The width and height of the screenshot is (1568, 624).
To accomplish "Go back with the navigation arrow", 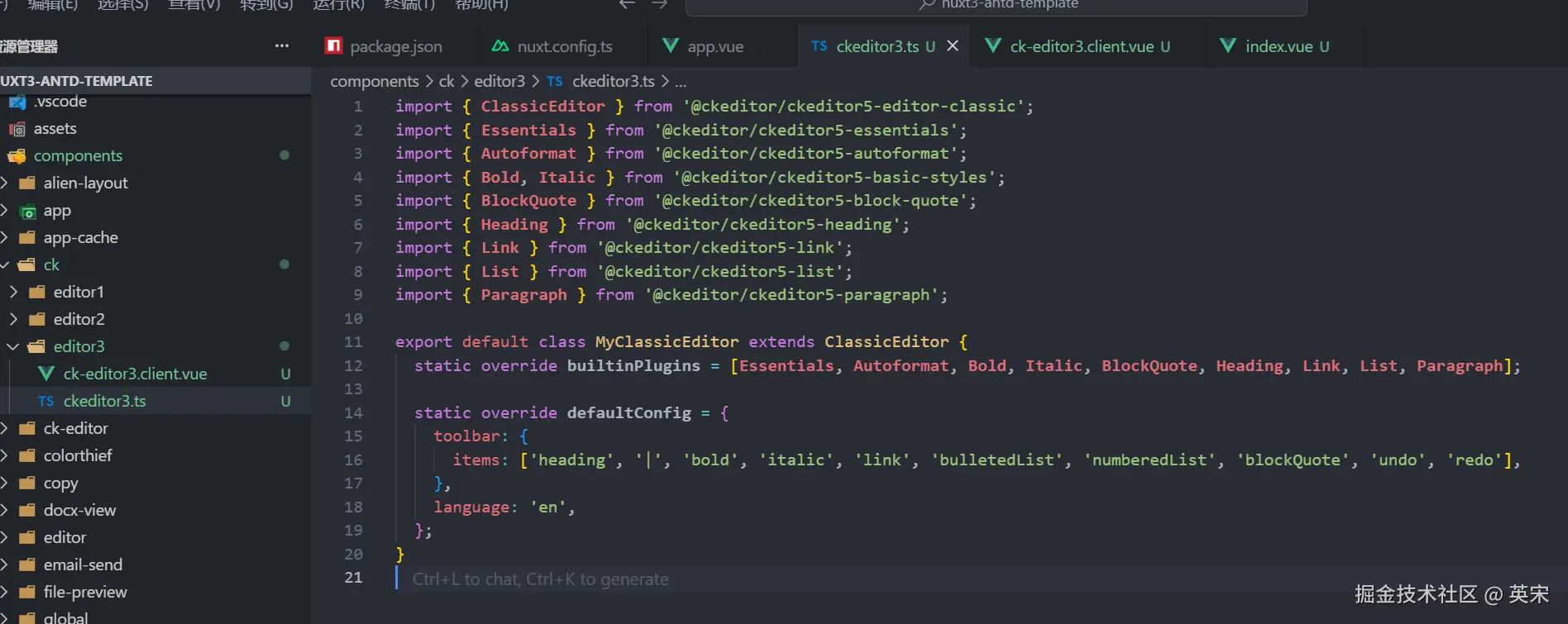I will pyautogui.click(x=627, y=4).
